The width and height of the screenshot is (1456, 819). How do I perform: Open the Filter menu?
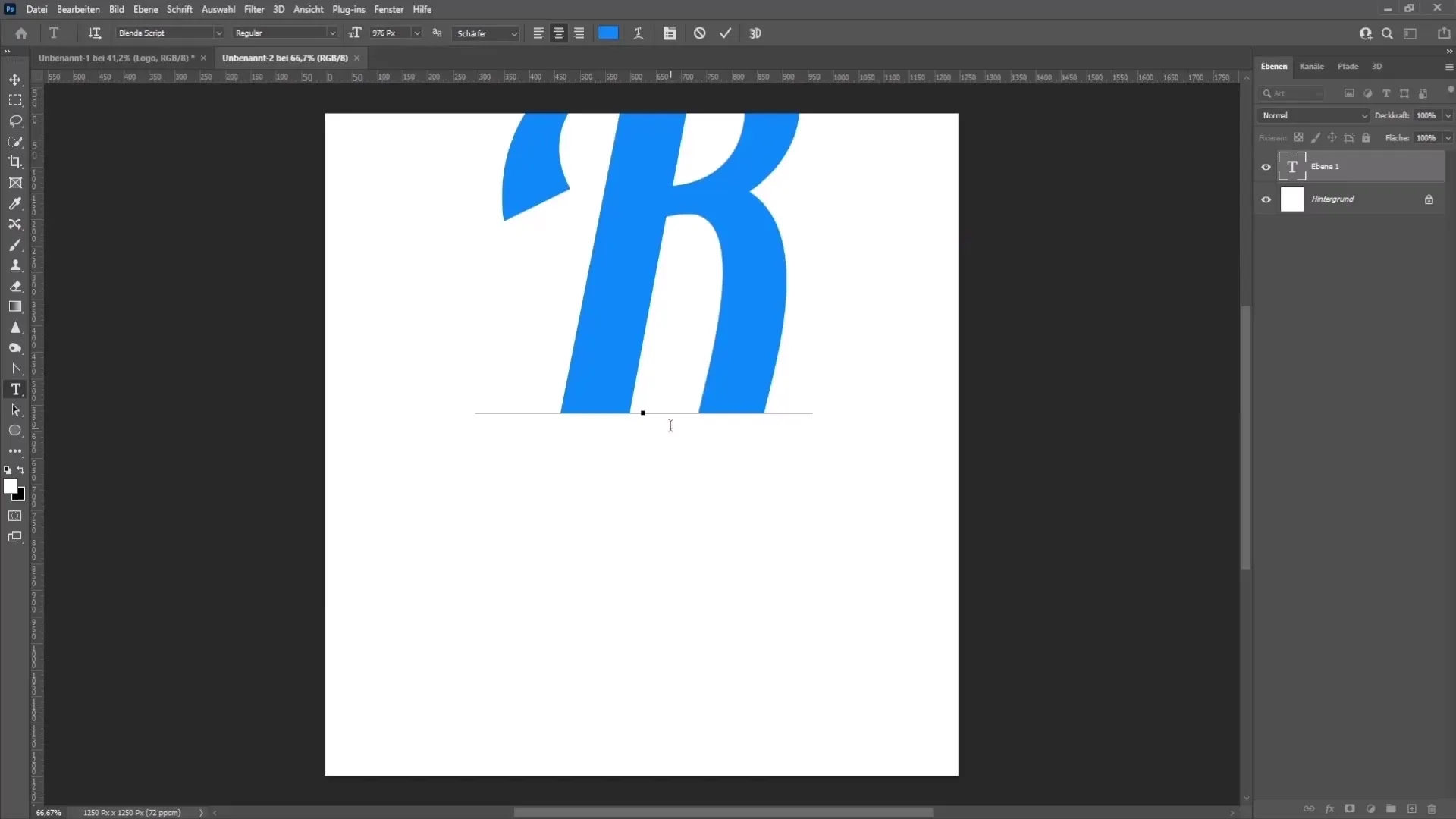click(x=254, y=9)
